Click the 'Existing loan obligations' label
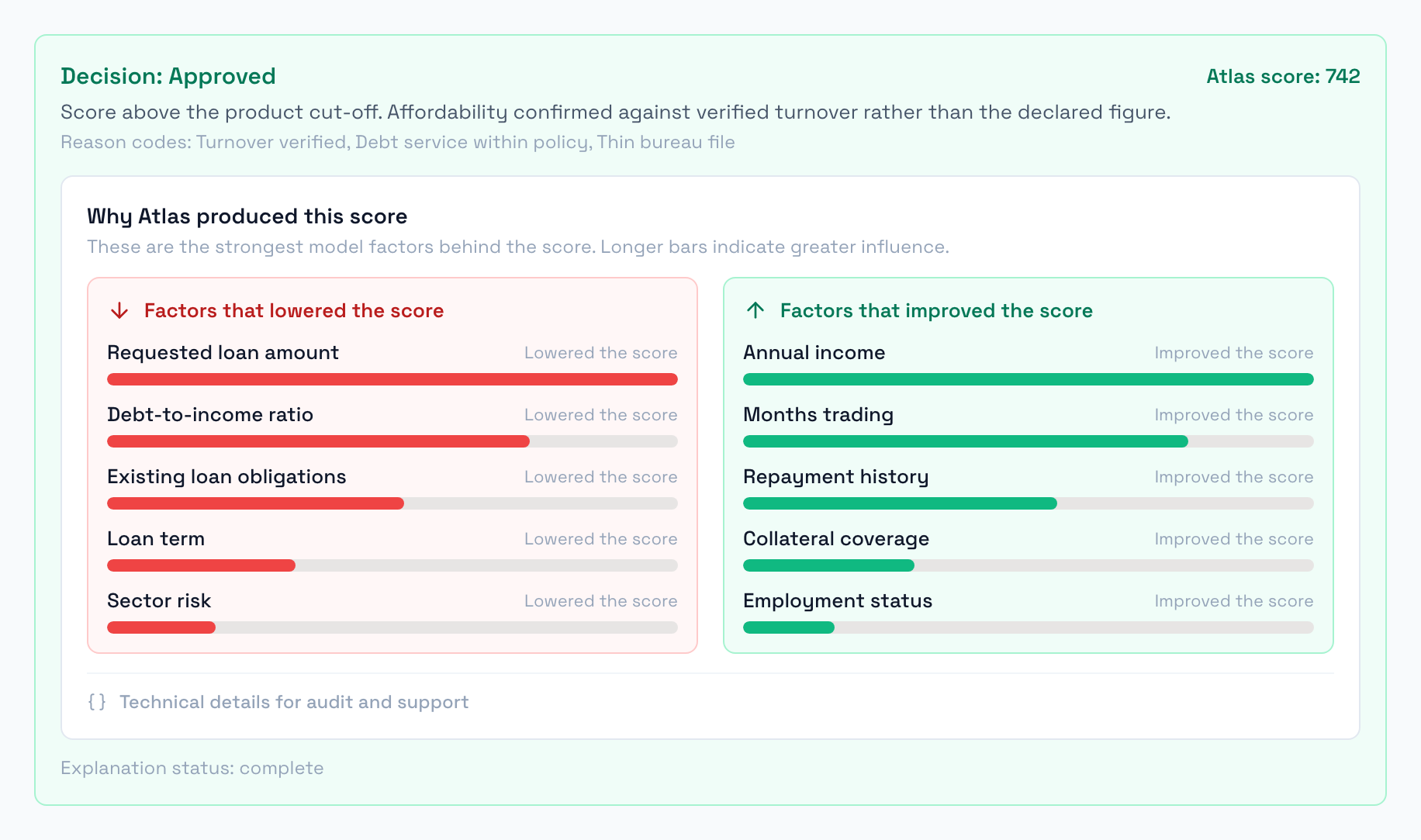The height and width of the screenshot is (840, 1421). tap(226, 477)
